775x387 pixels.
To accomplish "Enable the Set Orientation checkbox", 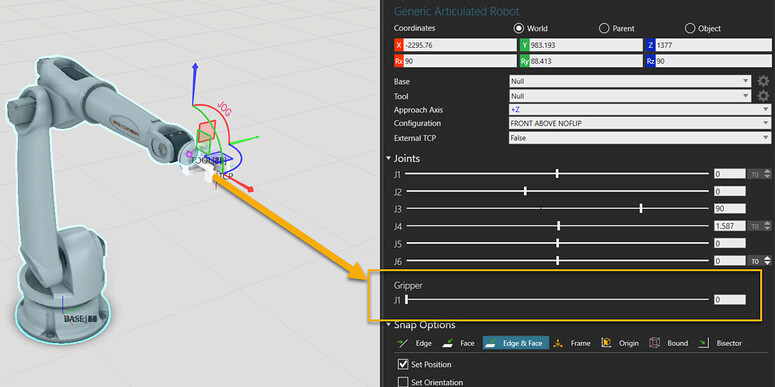I will [x=403, y=382].
